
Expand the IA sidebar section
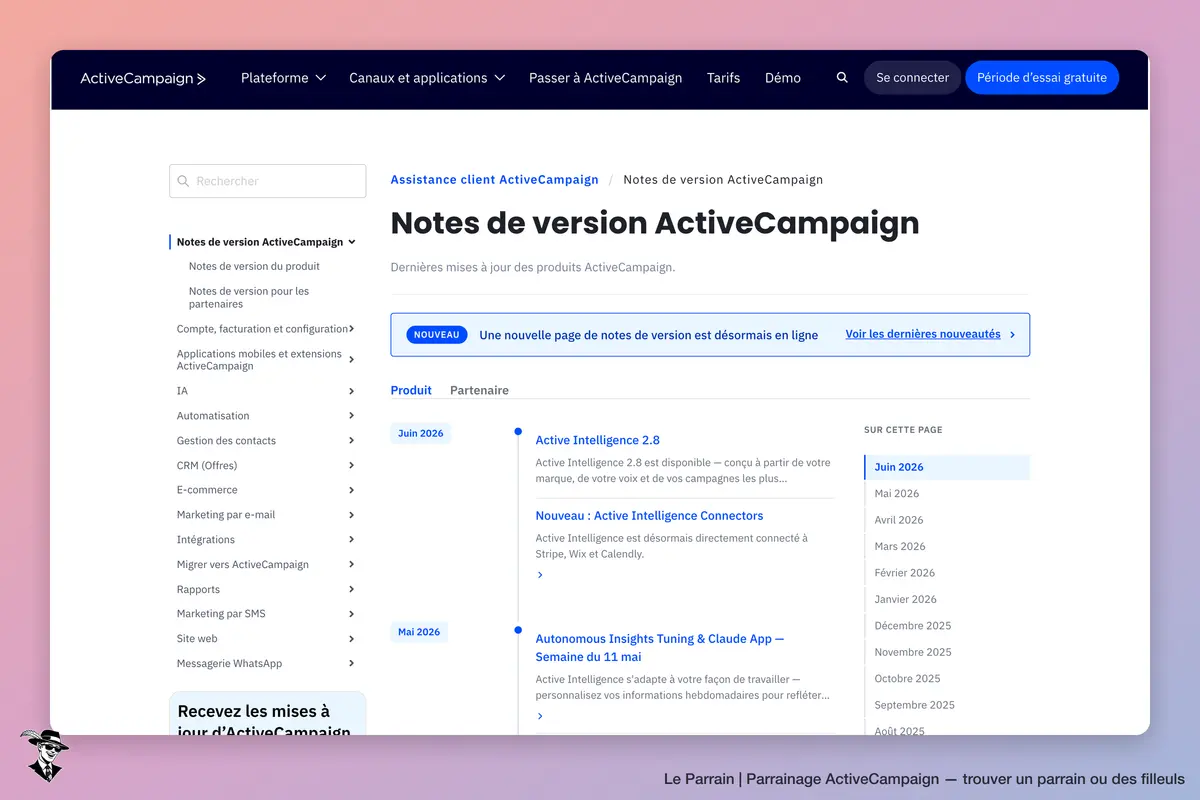tap(352, 391)
